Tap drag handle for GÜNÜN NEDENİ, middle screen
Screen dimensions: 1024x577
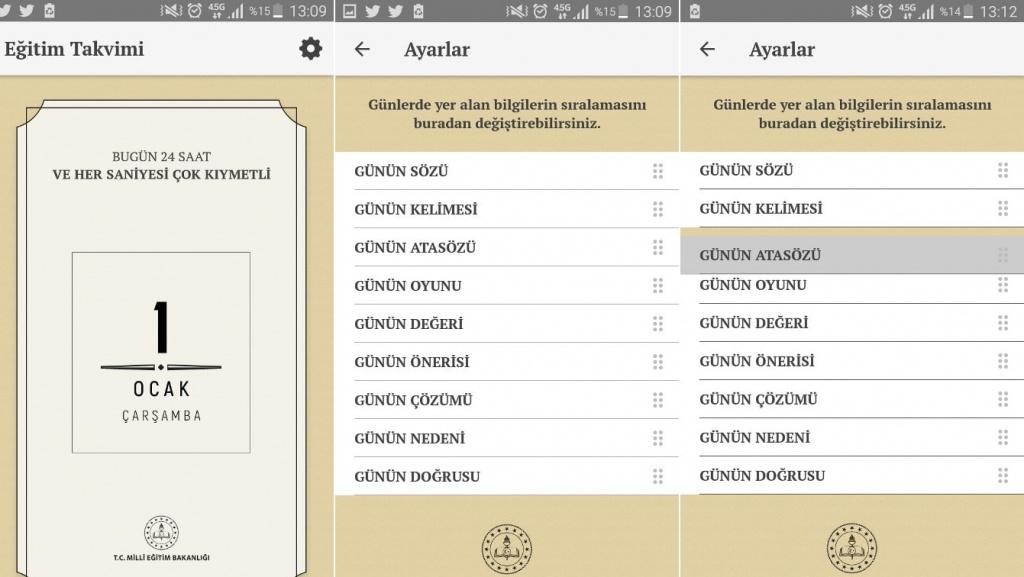point(657,438)
